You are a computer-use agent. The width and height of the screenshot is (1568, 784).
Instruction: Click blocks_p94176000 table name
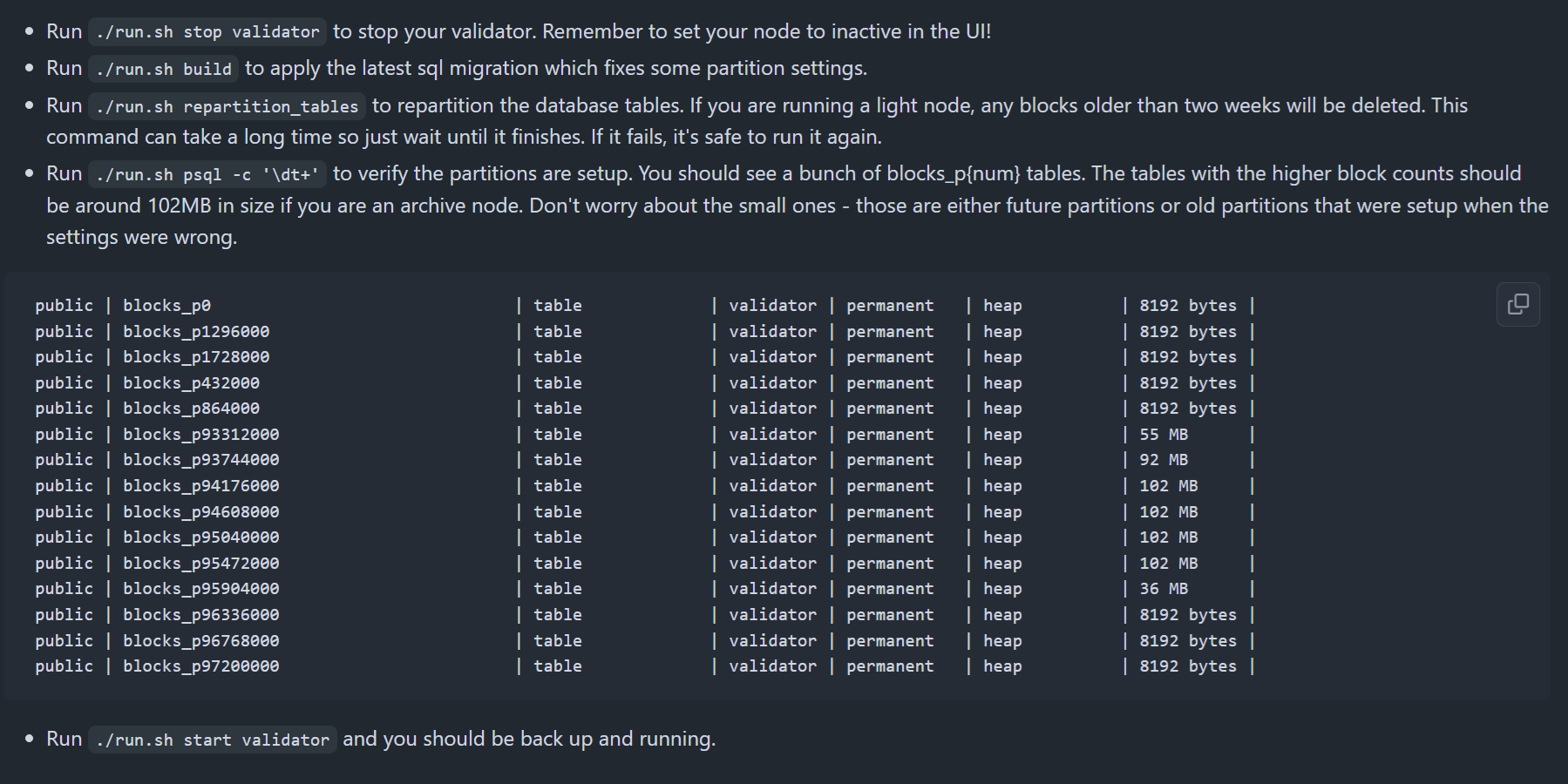click(201, 486)
